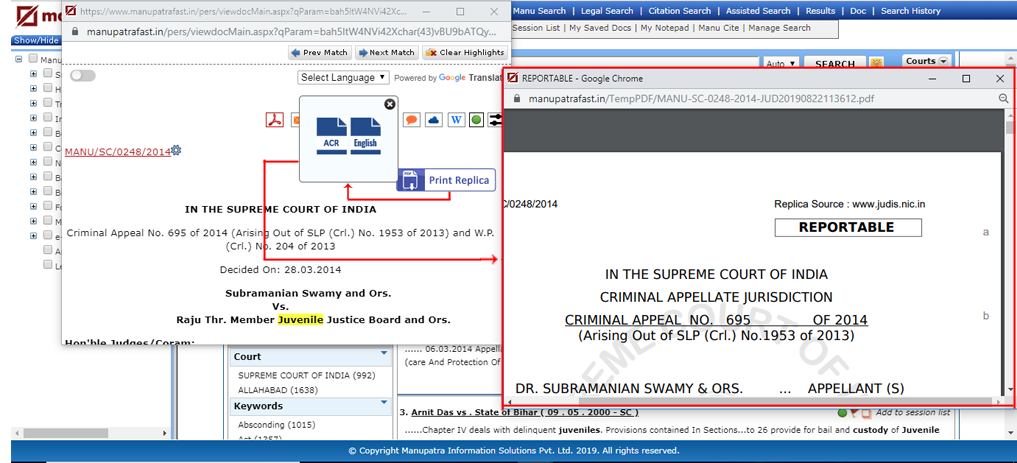Export document with the Word icon
This screenshot has height=463, width=1017.
coord(456,120)
